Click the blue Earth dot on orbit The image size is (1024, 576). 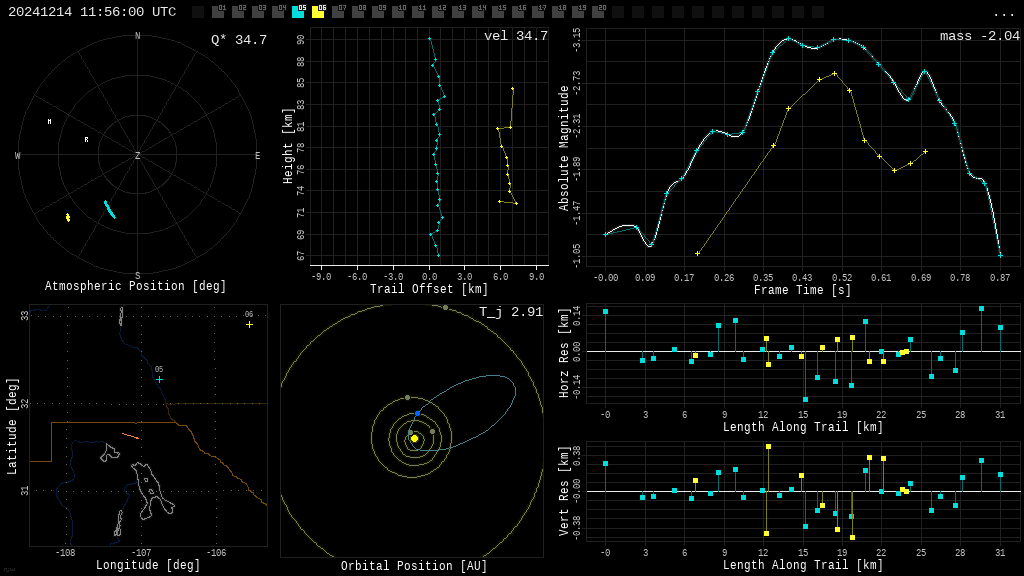(417, 413)
